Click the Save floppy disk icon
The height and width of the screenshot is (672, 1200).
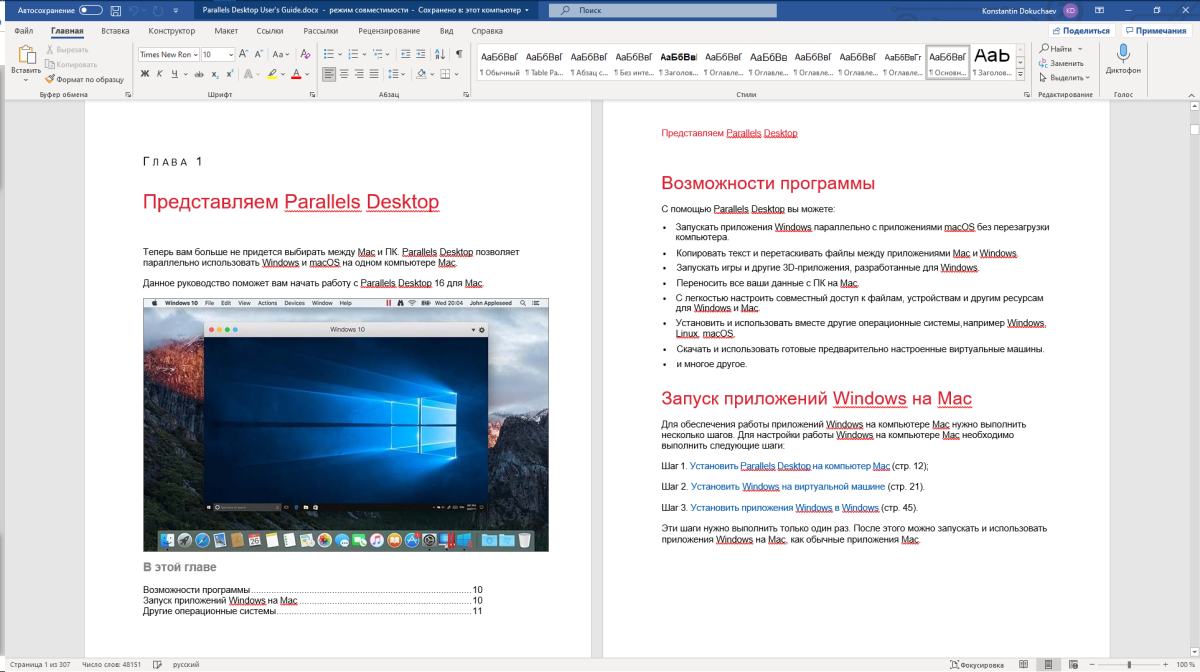pyautogui.click(x=115, y=10)
